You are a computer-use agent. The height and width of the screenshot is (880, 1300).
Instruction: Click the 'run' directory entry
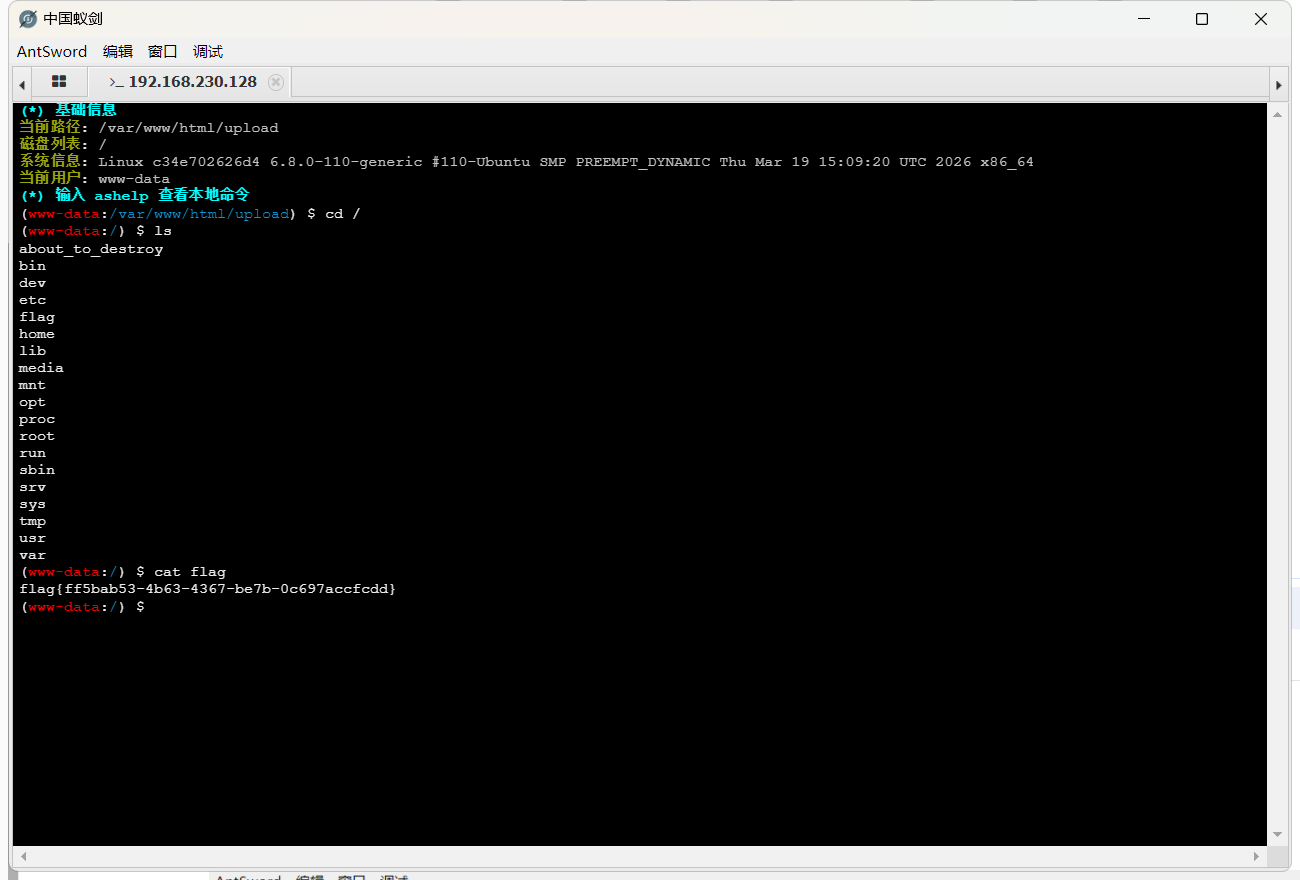coord(32,453)
